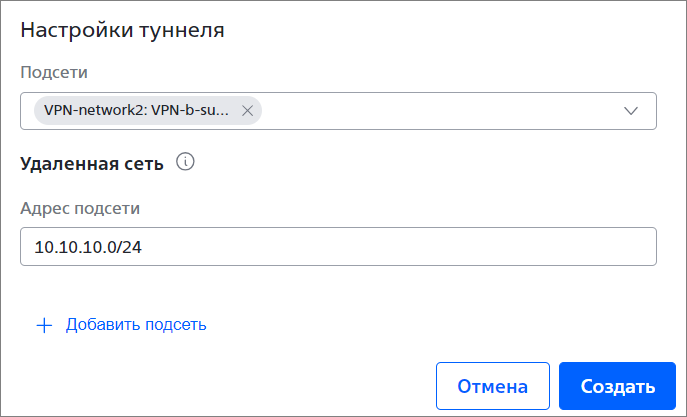
Task: Place cursor on the 10.10.10.0/24 value text
Action: click(88, 247)
